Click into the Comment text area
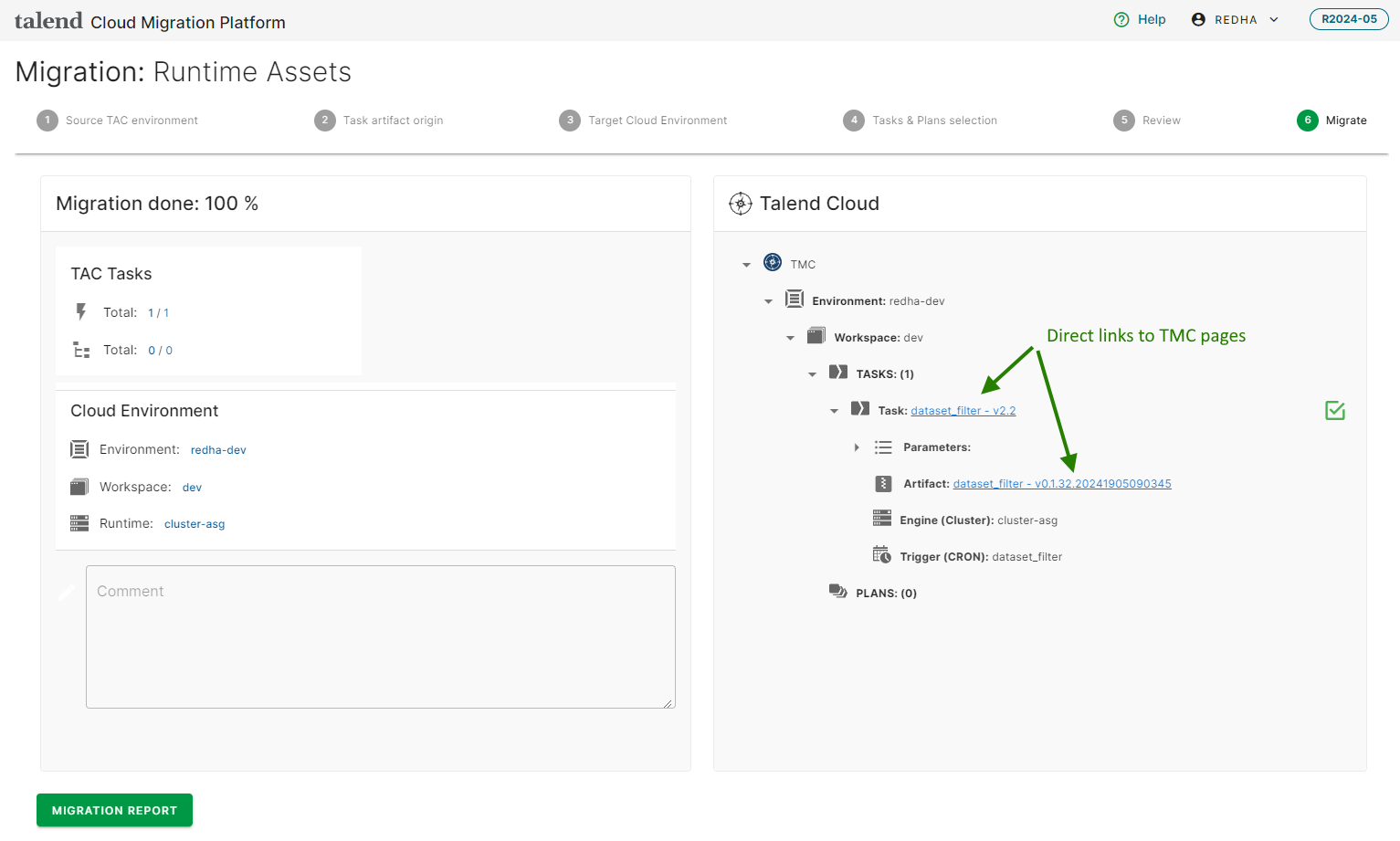 381,636
